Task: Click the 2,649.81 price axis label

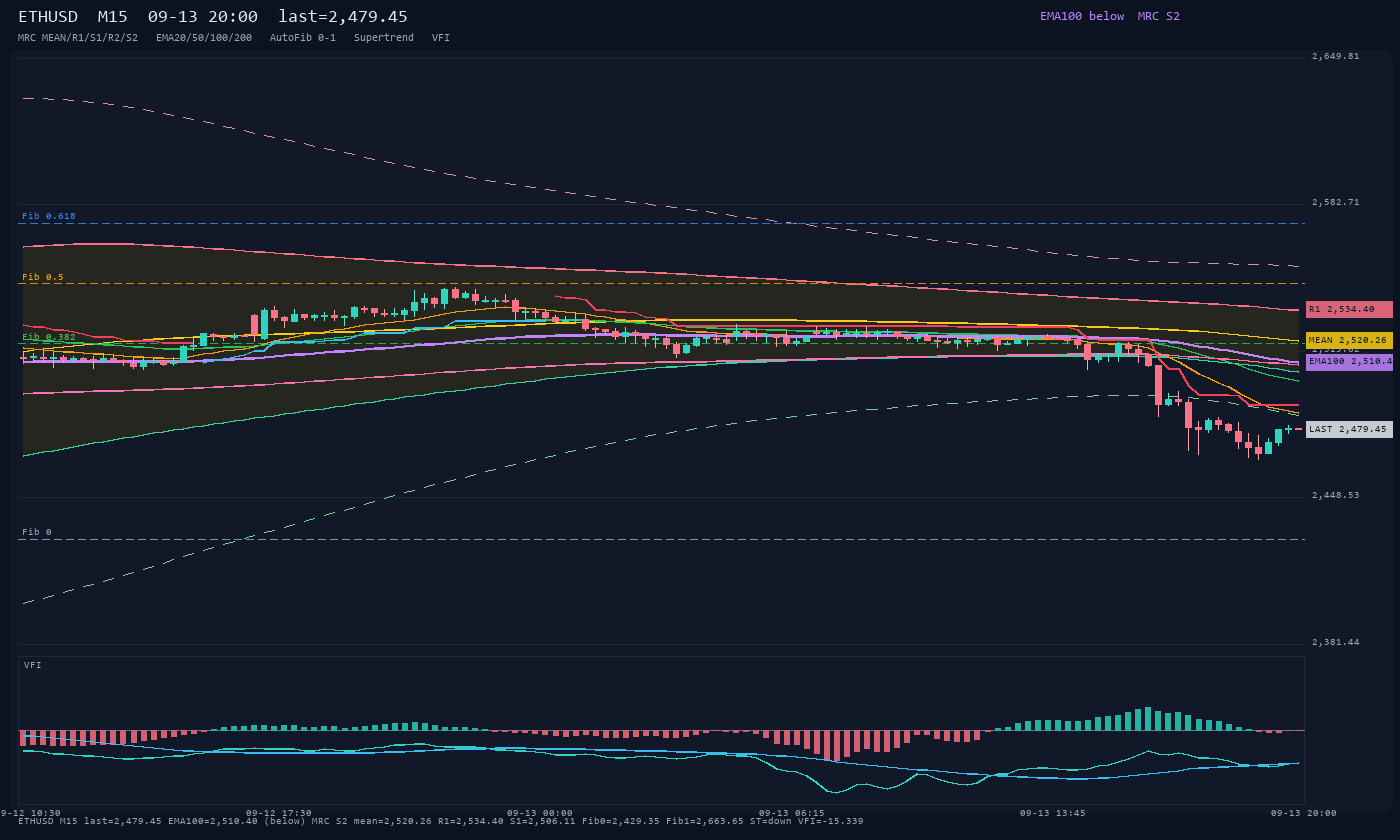Action: point(1336,56)
